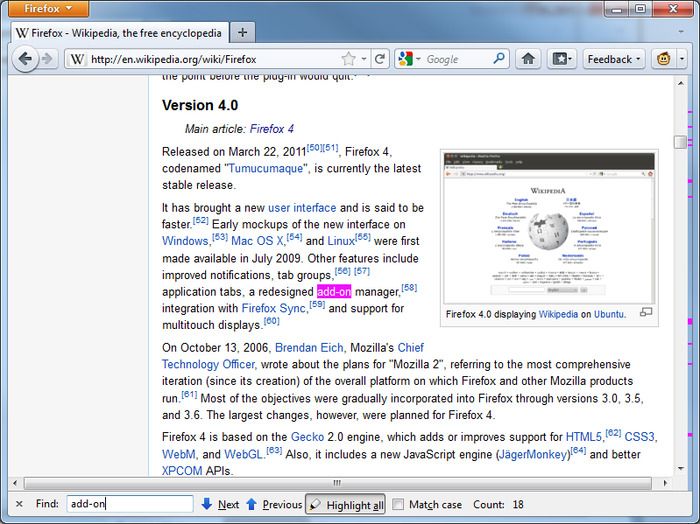Image resolution: width=700 pixels, height=524 pixels.
Task: Follow the Linux link
Action: (x=341, y=241)
